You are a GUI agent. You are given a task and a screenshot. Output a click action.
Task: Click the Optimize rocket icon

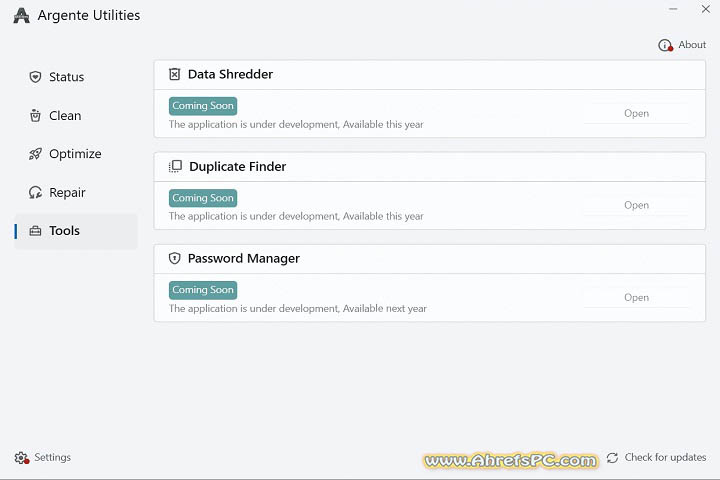click(x=35, y=154)
